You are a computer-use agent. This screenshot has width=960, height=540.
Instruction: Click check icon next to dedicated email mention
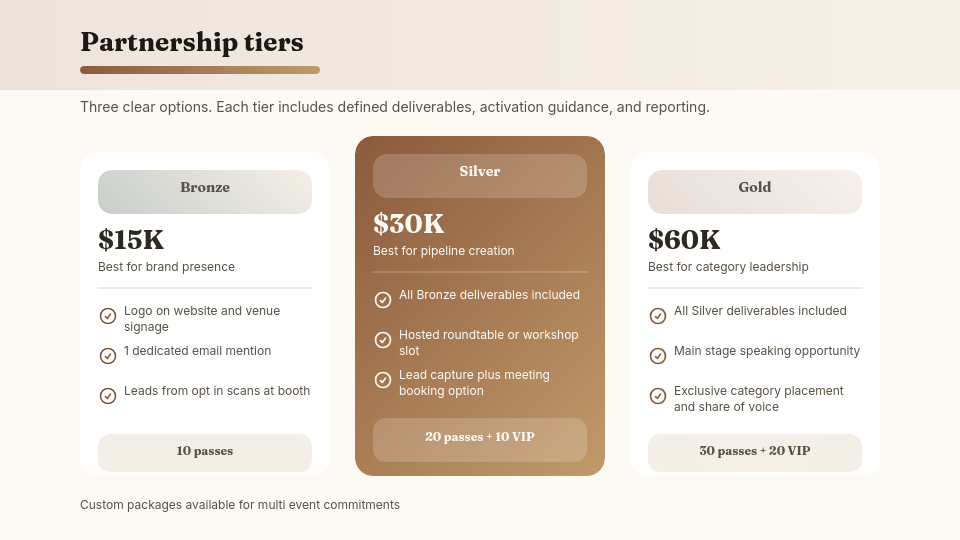[x=108, y=356]
